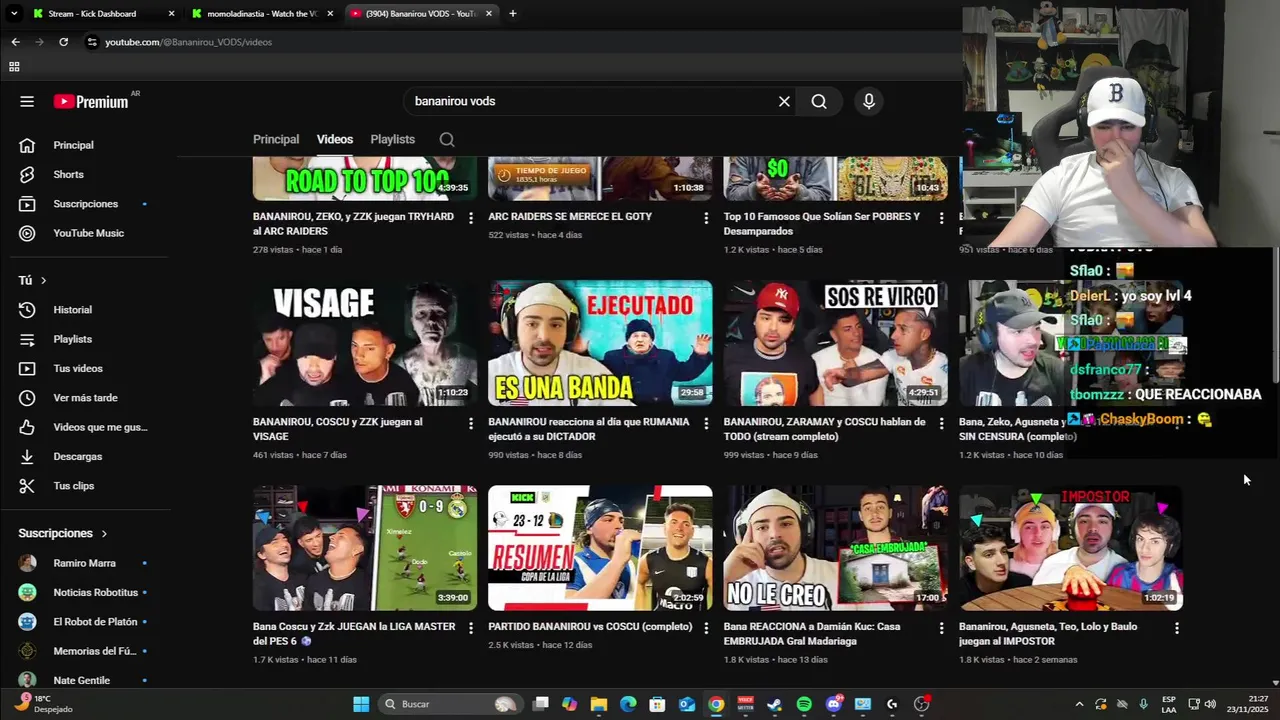Switch to the momoladinastia browser tab
Screen dimensions: 1280x720
263,14
